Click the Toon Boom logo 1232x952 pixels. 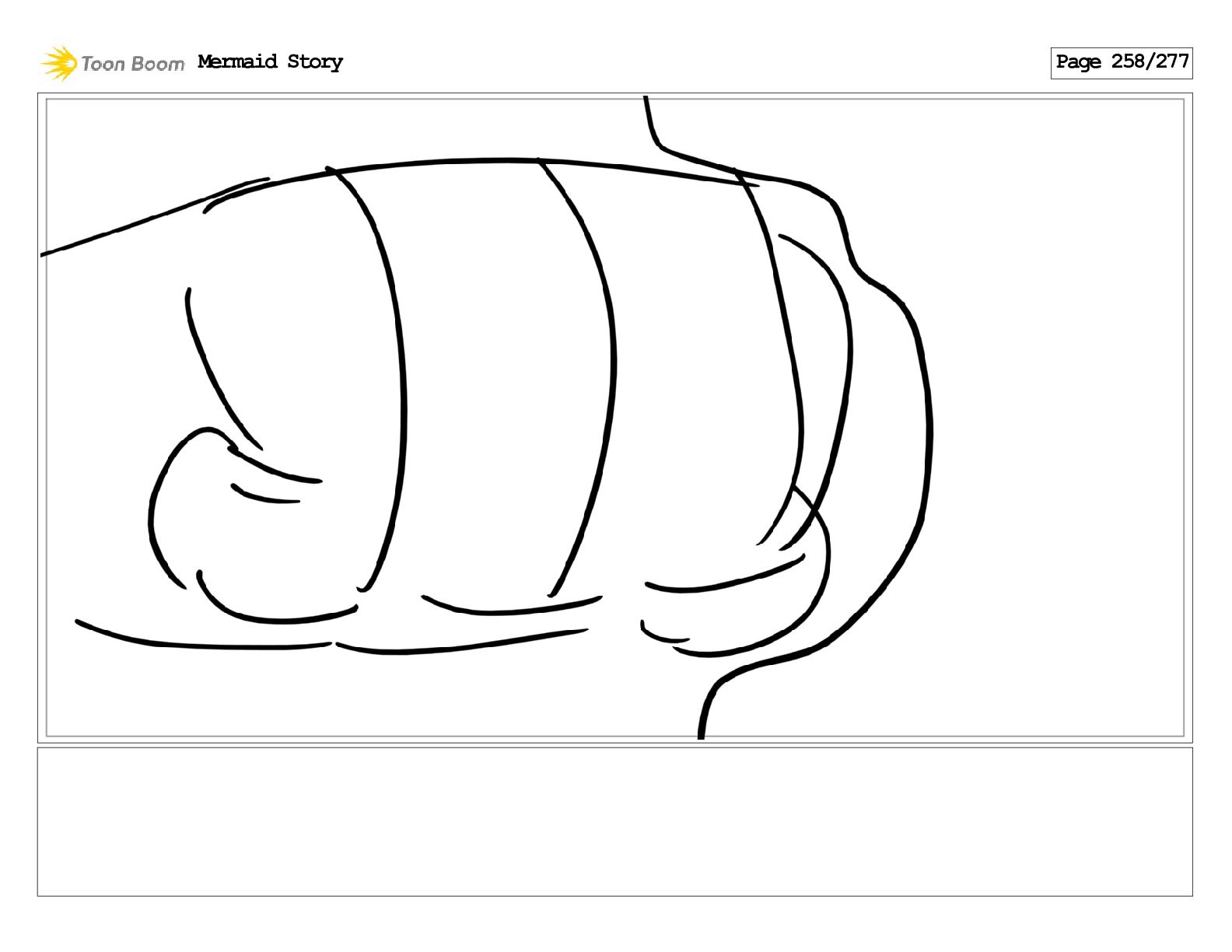tap(112, 63)
